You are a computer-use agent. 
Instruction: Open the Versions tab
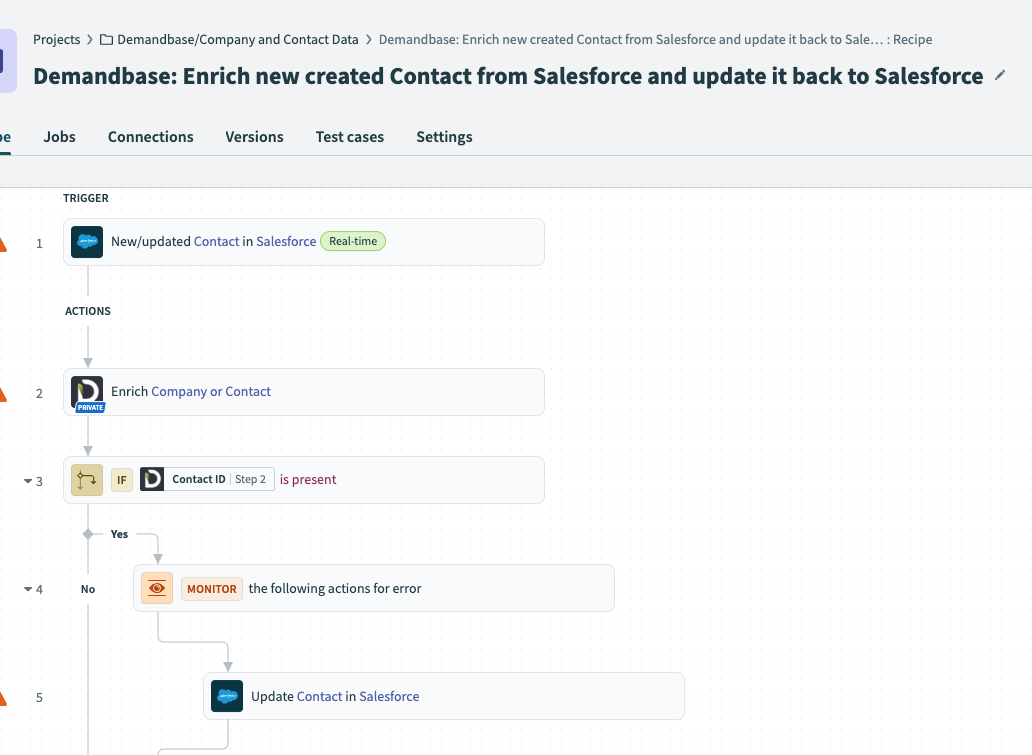[x=254, y=137]
